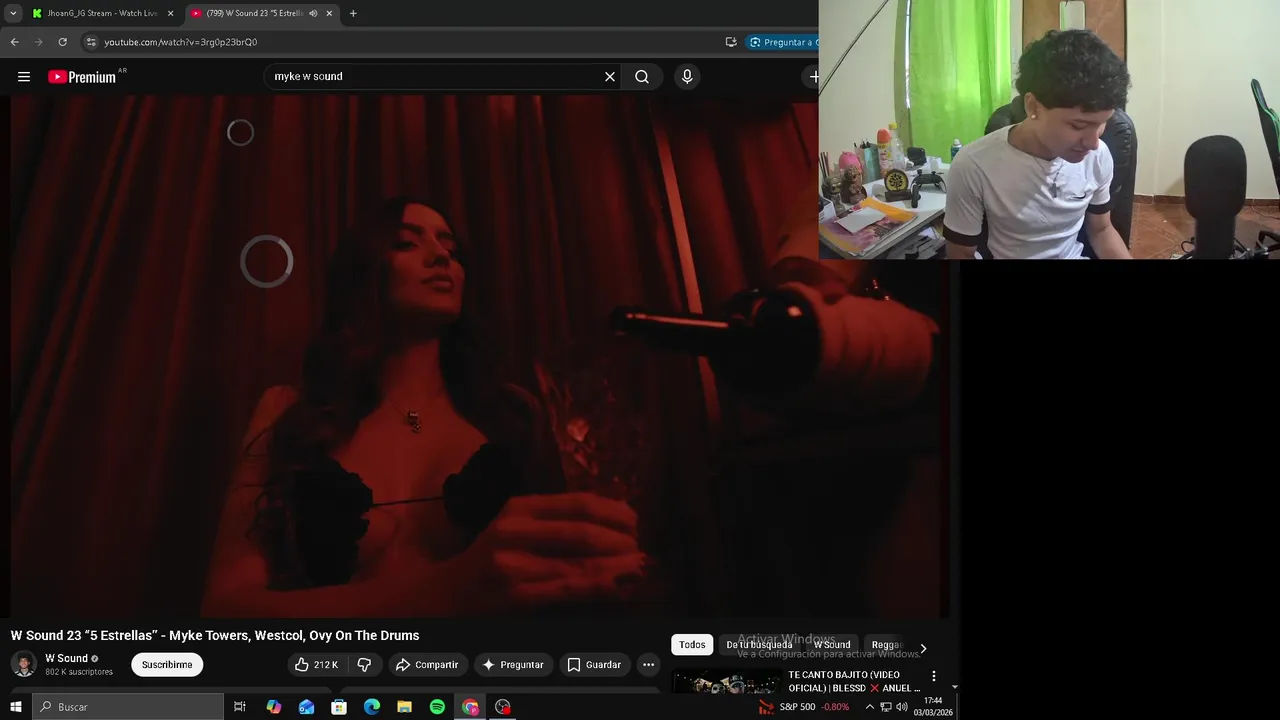The height and width of the screenshot is (720, 1280).
Task: Select the Todos filter chip
Action: coord(692,645)
